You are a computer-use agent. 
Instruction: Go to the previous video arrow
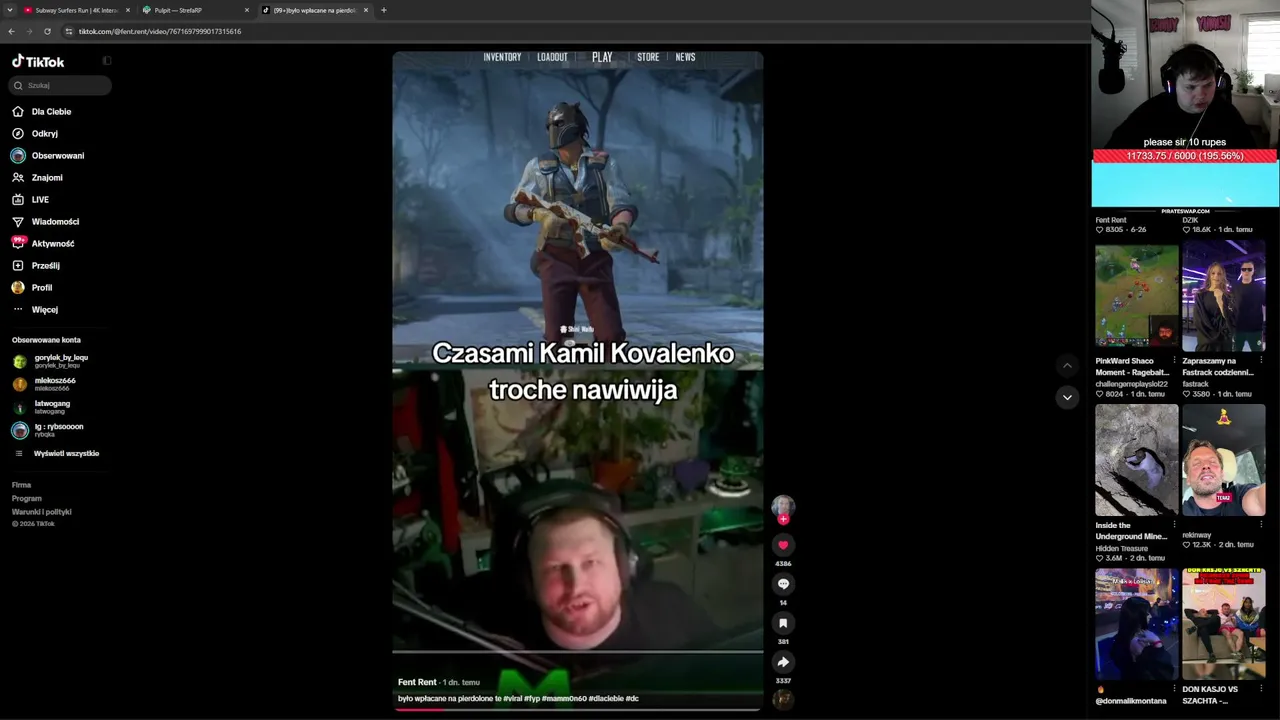1067,366
